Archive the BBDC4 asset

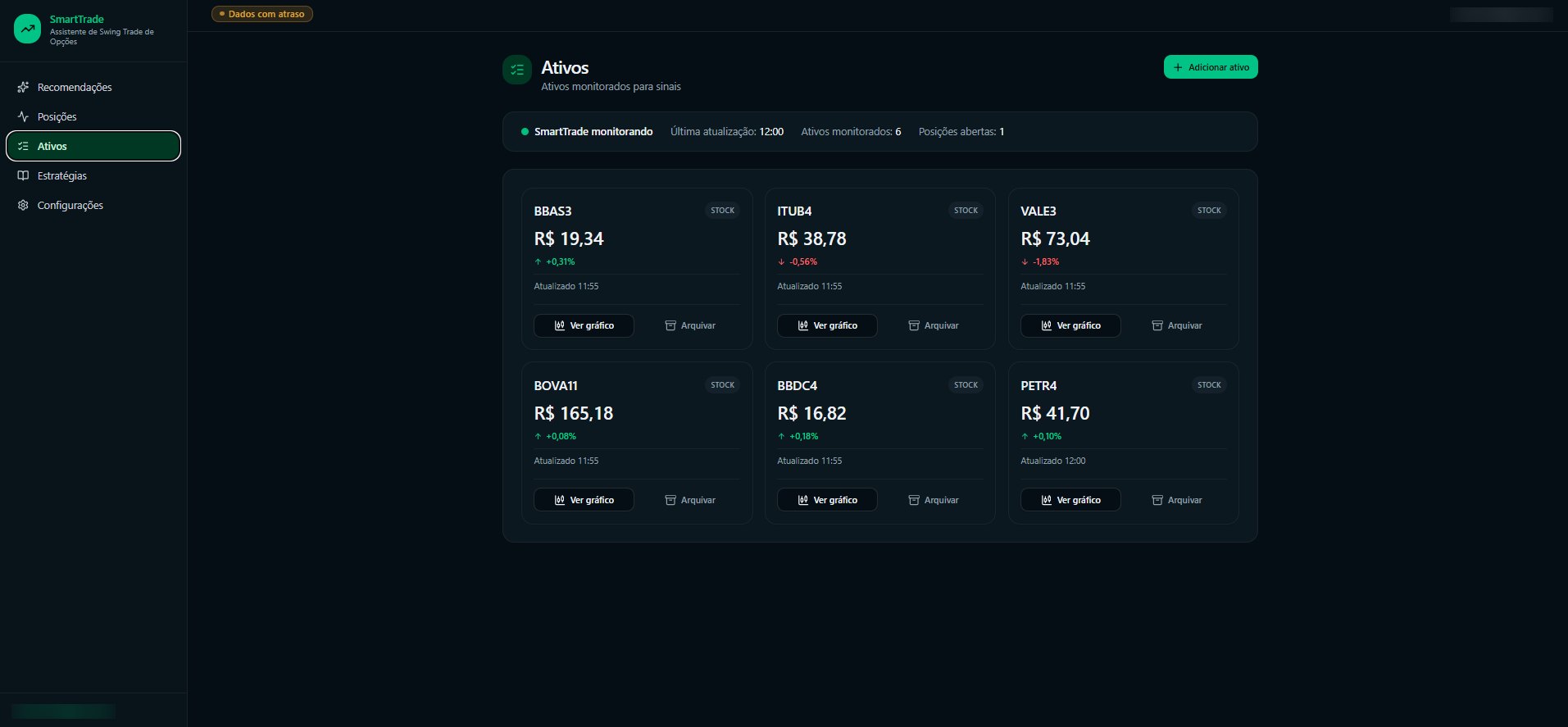tap(934, 500)
